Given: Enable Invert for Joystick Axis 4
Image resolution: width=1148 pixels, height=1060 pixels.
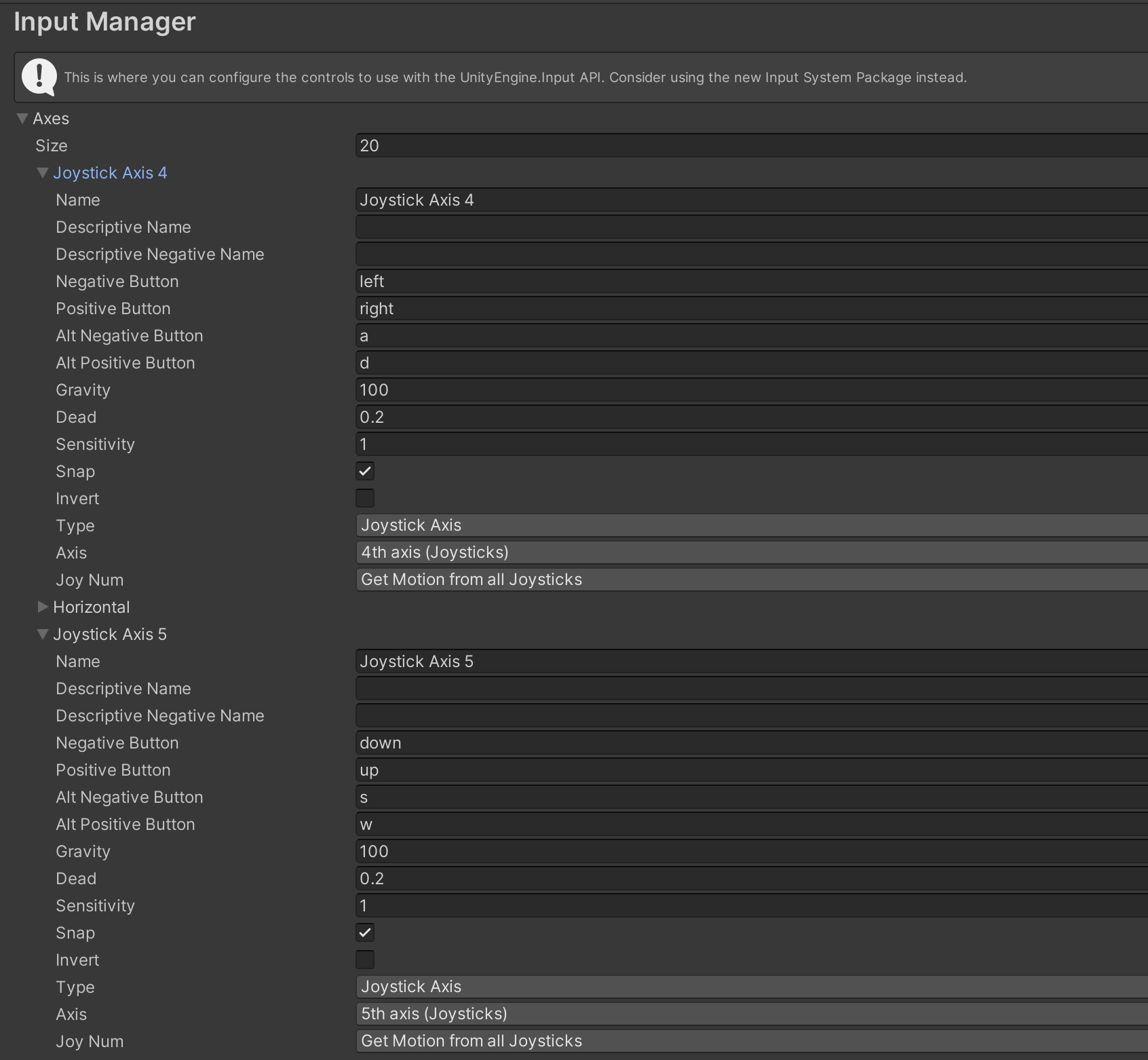Looking at the screenshot, I should [x=365, y=498].
